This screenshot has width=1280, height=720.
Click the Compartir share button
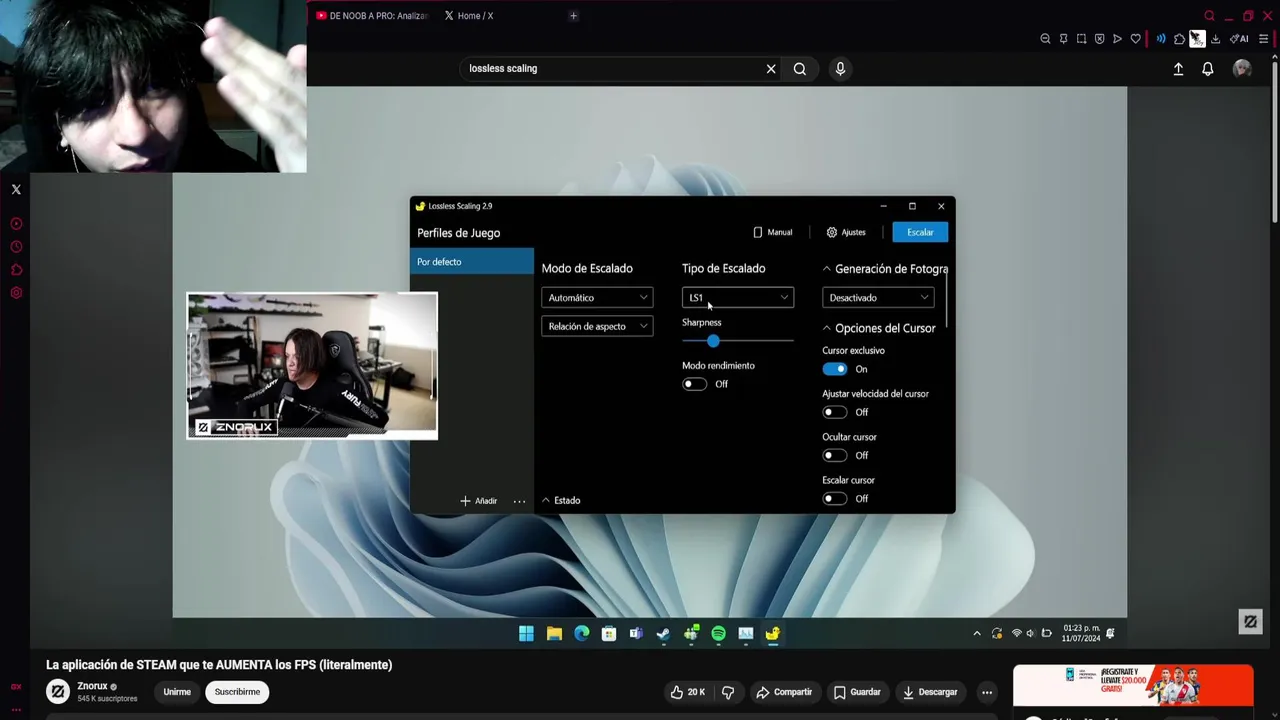click(x=784, y=692)
